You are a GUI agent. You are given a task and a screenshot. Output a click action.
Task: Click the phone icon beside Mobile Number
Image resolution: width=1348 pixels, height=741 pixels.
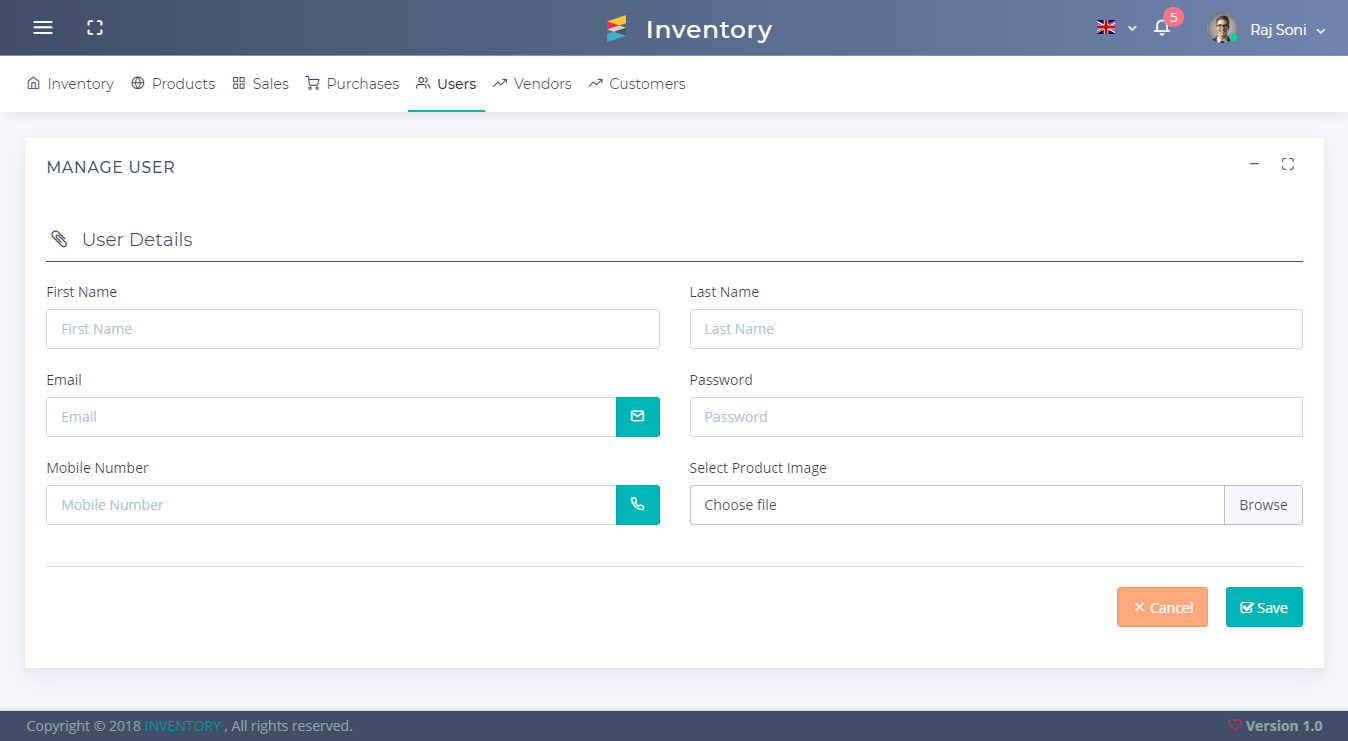[637, 505]
